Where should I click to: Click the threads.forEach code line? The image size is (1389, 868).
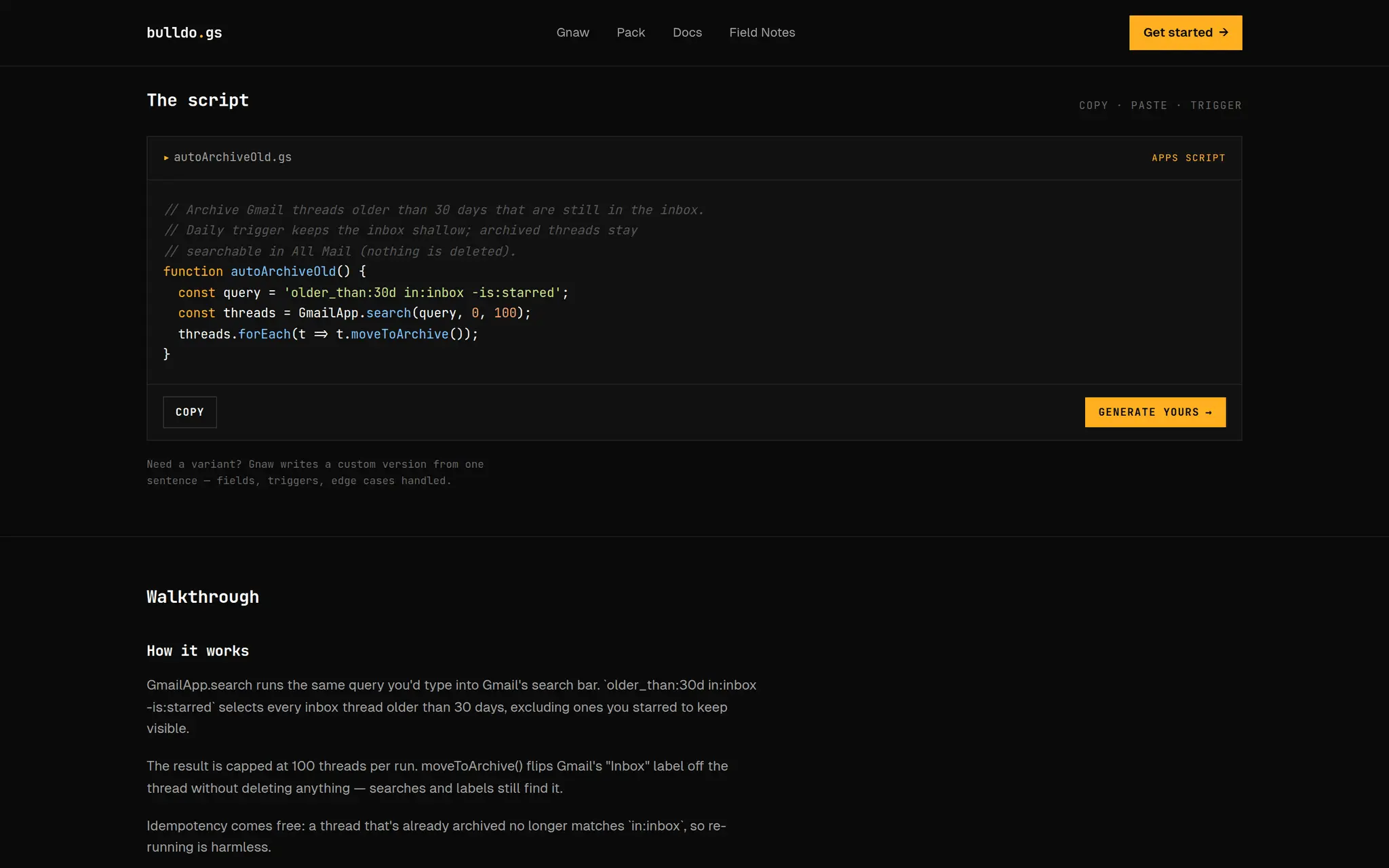click(328, 334)
